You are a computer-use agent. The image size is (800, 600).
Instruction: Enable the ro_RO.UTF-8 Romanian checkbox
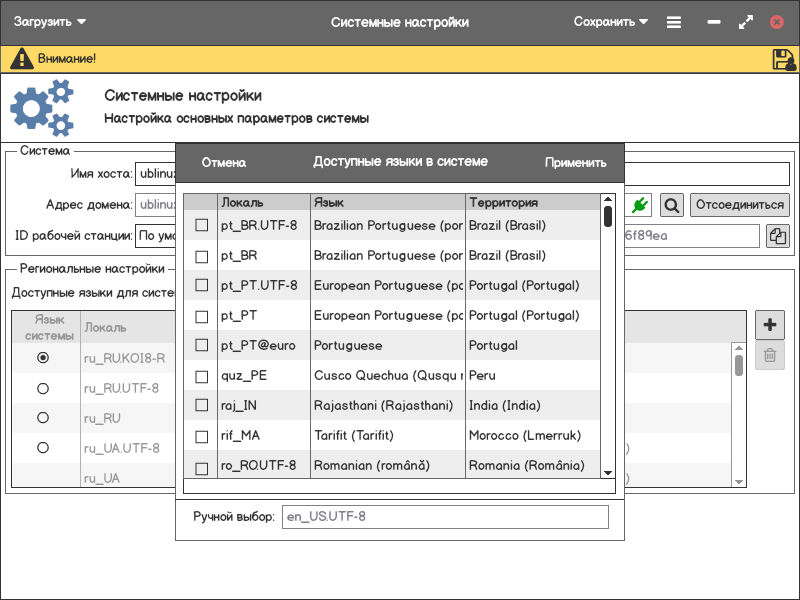[x=201, y=466]
